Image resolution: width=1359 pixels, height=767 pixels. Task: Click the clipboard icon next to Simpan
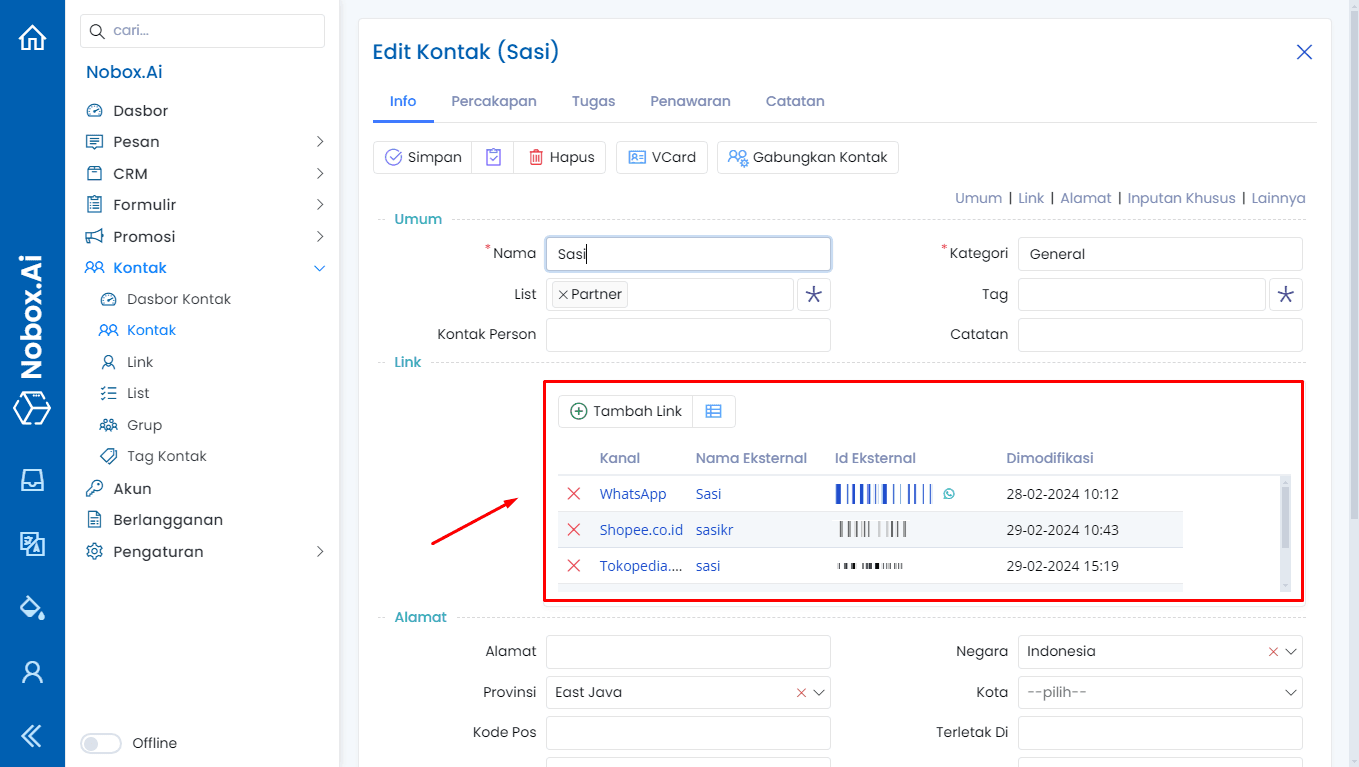(x=493, y=157)
